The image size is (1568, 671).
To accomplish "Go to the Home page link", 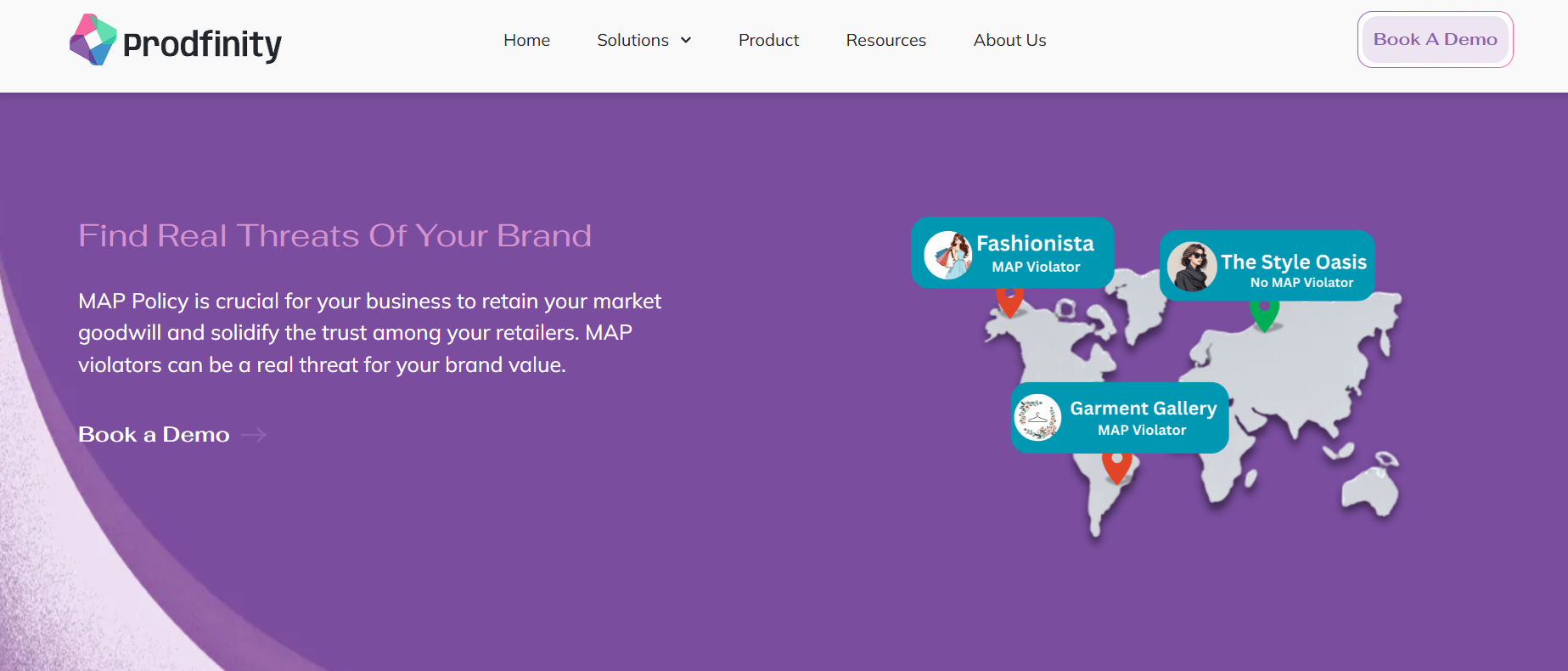I will coord(526,40).
